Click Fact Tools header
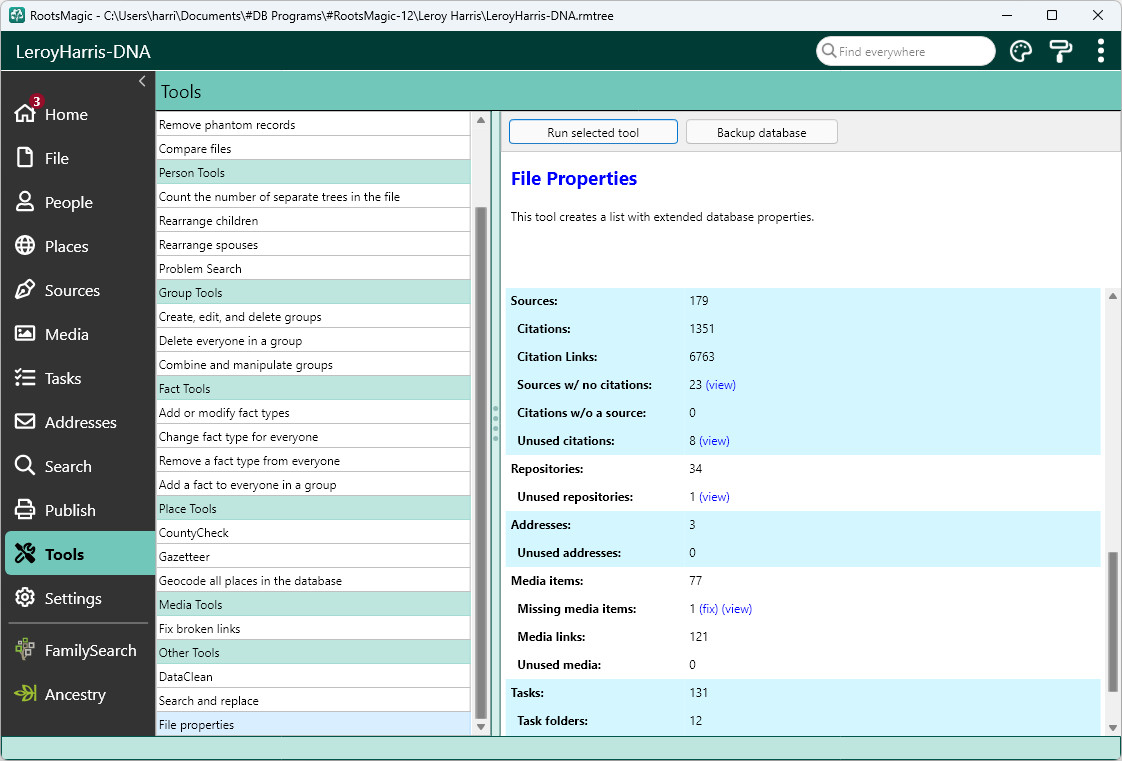The width and height of the screenshot is (1122, 761). click(x=313, y=388)
